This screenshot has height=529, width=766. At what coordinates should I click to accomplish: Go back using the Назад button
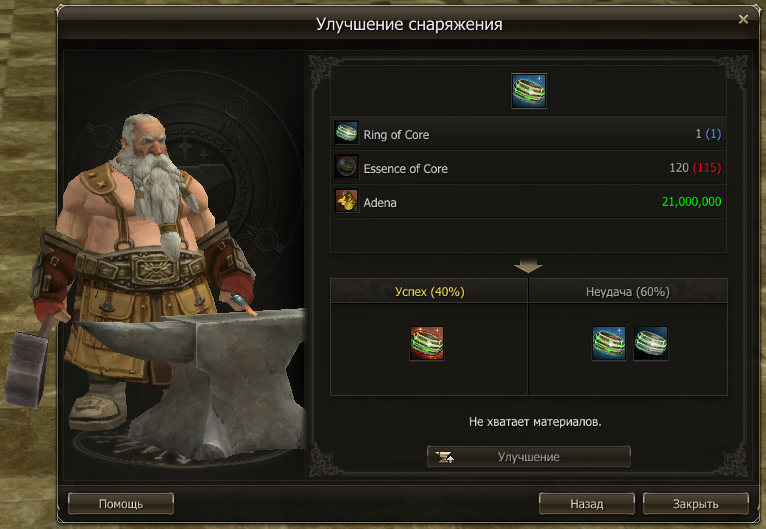pyautogui.click(x=587, y=504)
